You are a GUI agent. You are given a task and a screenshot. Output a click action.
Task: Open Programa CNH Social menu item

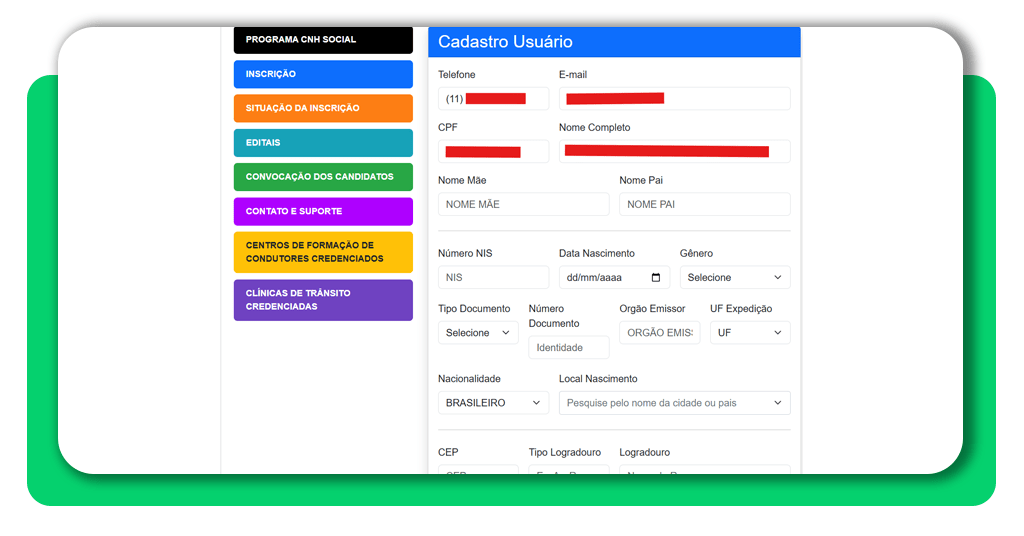click(x=323, y=40)
